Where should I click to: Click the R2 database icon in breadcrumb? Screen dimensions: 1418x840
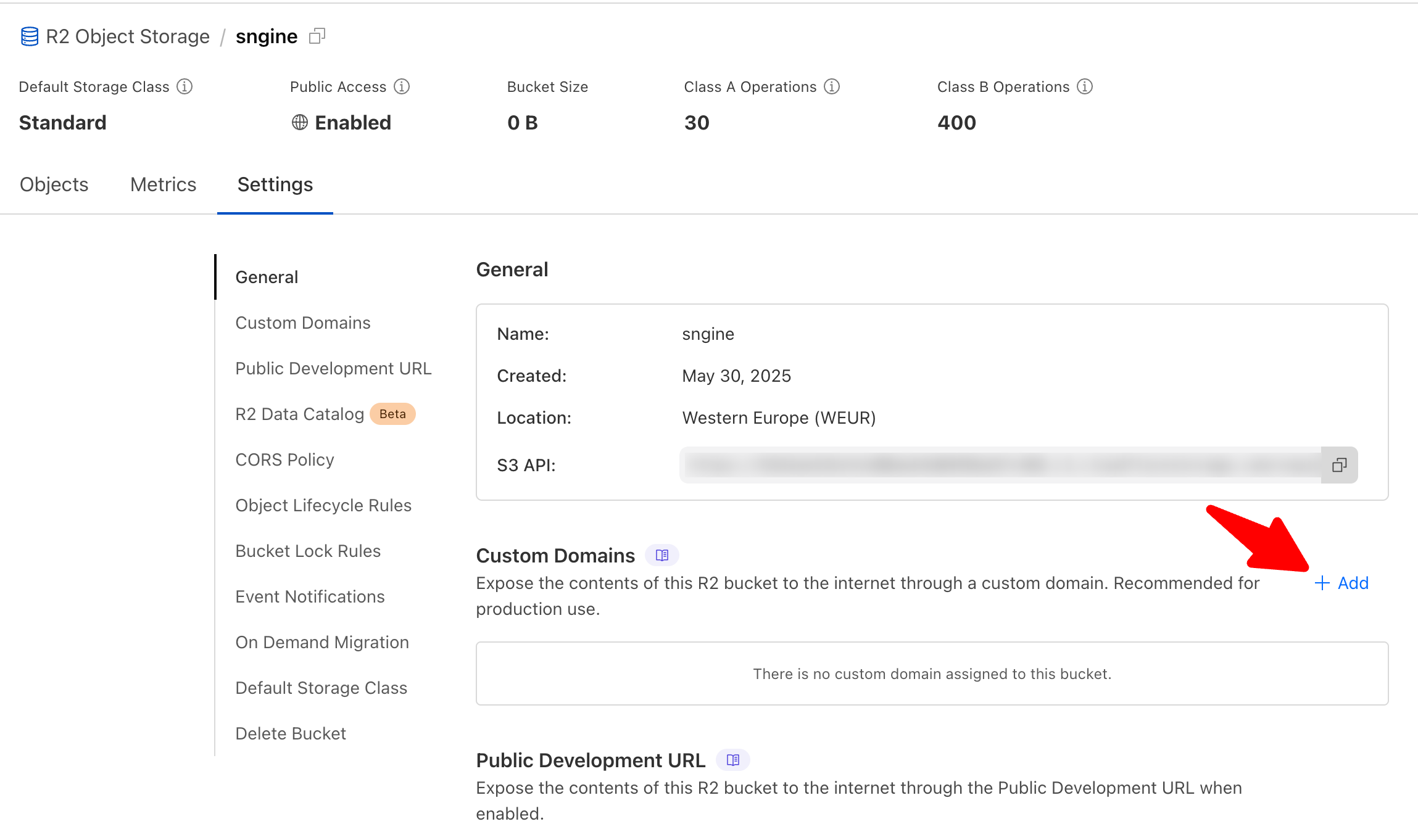pos(29,36)
